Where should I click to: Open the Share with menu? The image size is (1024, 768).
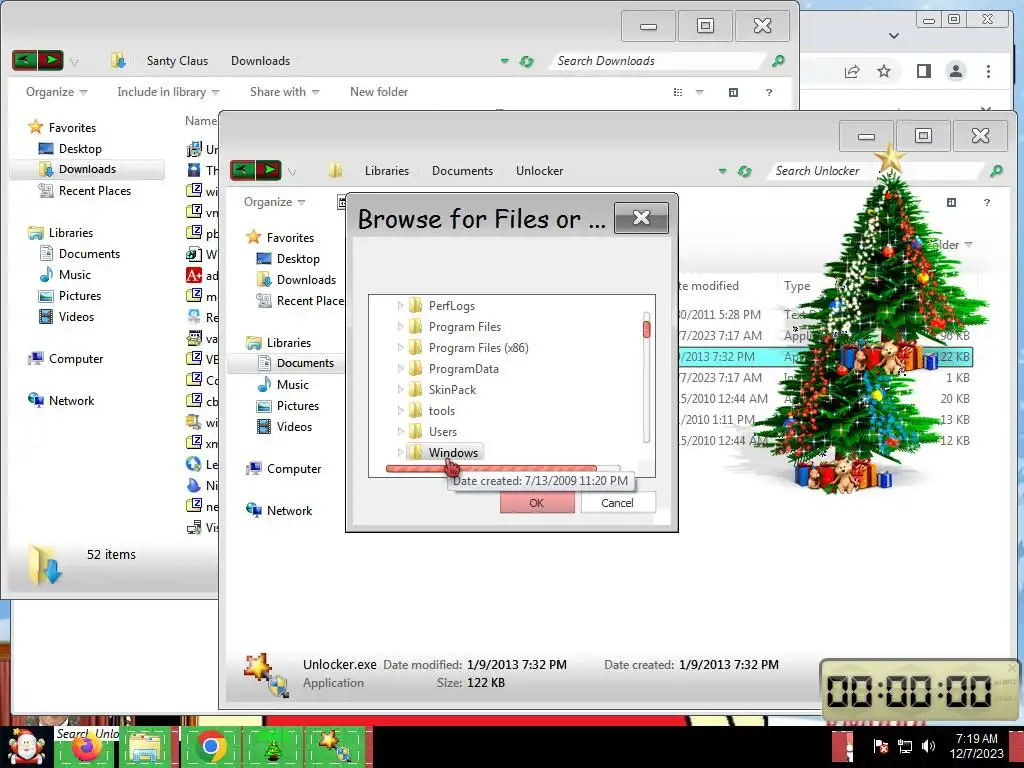[x=284, y=92]
